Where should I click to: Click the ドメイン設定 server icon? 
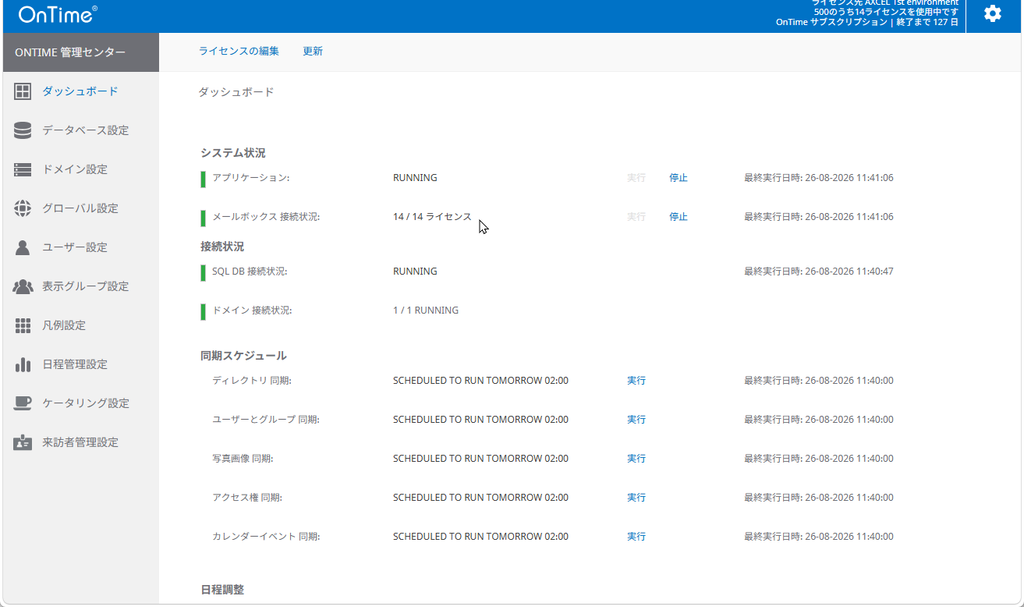click(23, 170)
